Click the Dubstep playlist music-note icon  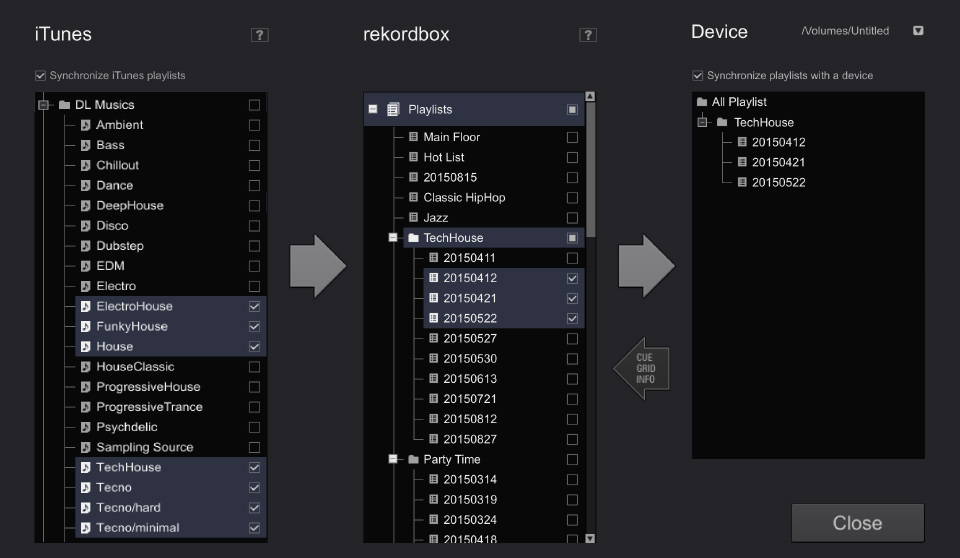point(86,246)
